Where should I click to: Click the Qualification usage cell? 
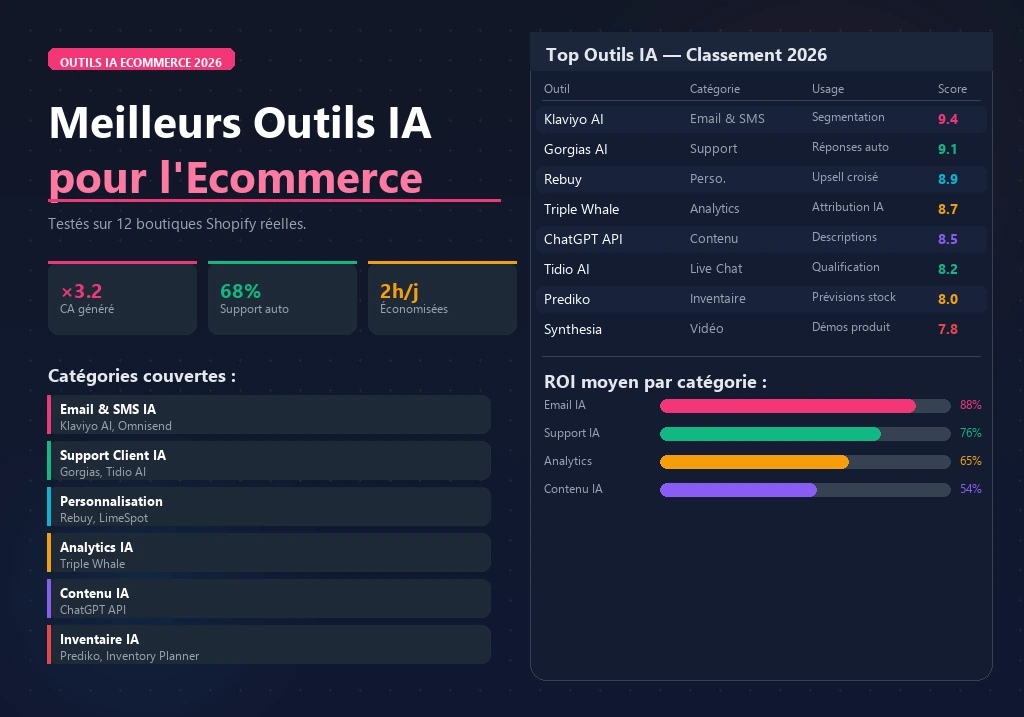845,267
